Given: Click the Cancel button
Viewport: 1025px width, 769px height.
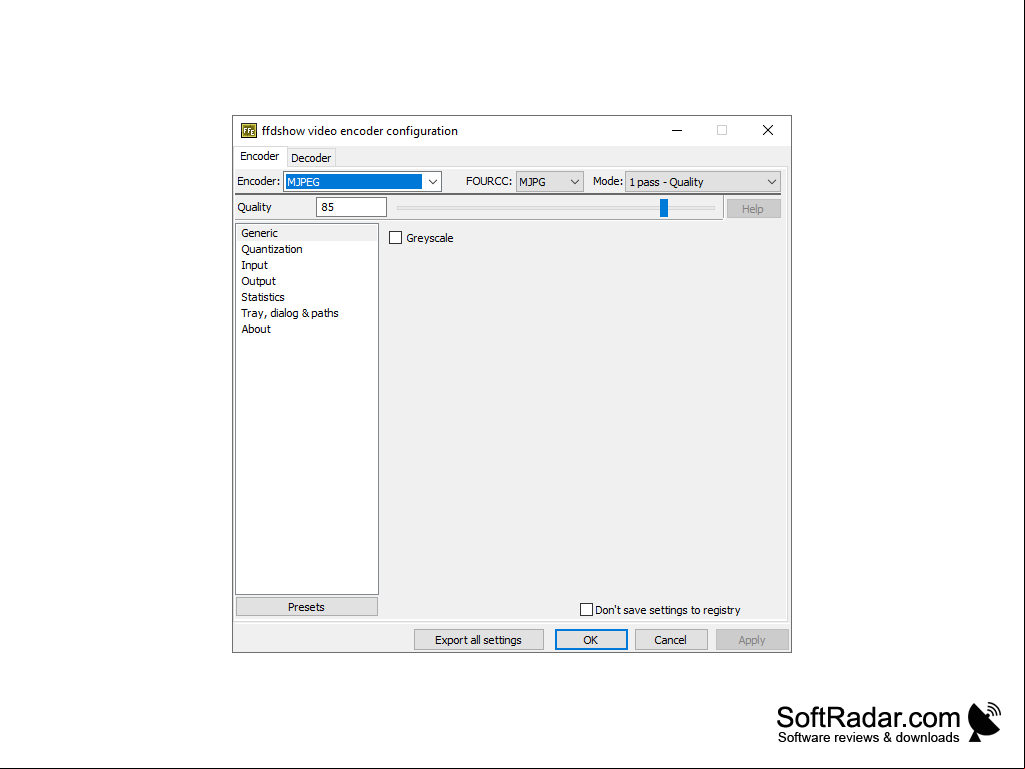Looking at the screenshot, I should (x=671, y=640).
